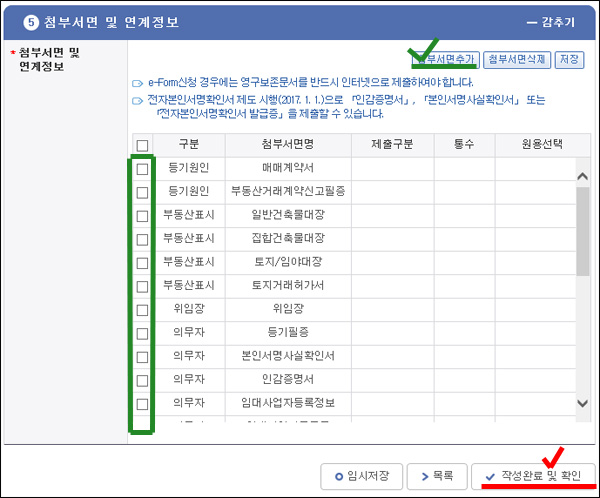Check the 집합건축물대장 row checkbox

tap(142, 239)
